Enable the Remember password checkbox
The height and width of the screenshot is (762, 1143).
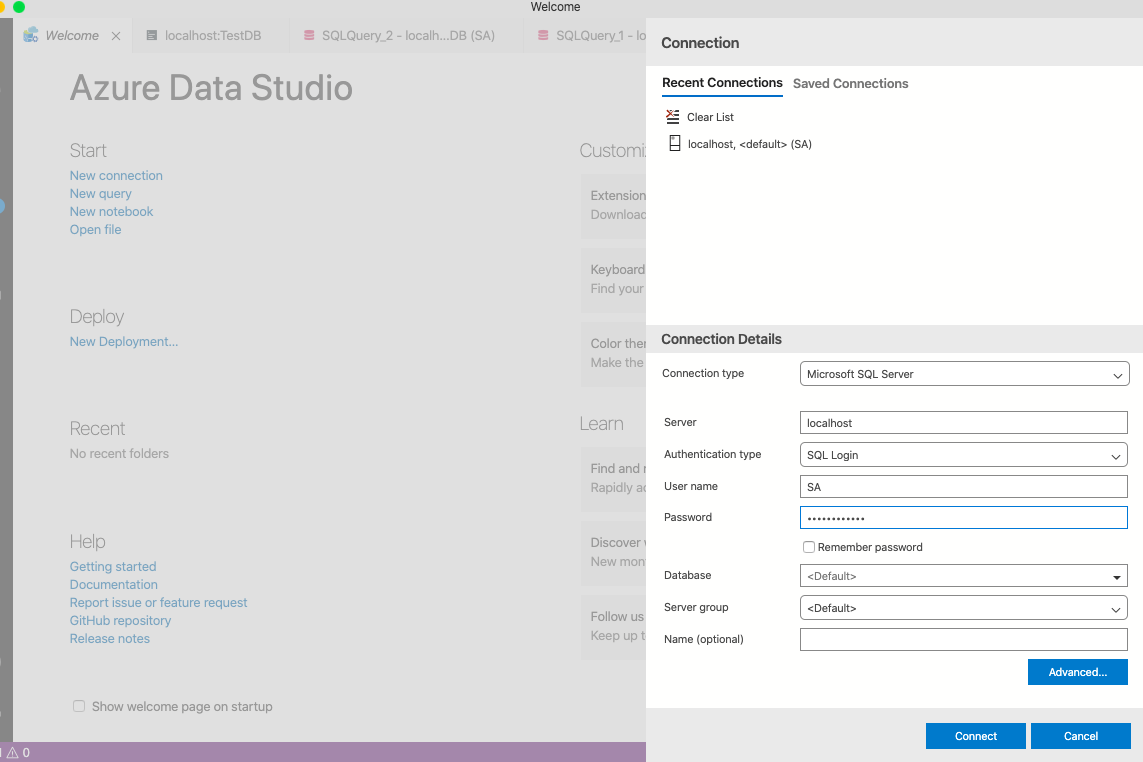click(x=809, y=547)
